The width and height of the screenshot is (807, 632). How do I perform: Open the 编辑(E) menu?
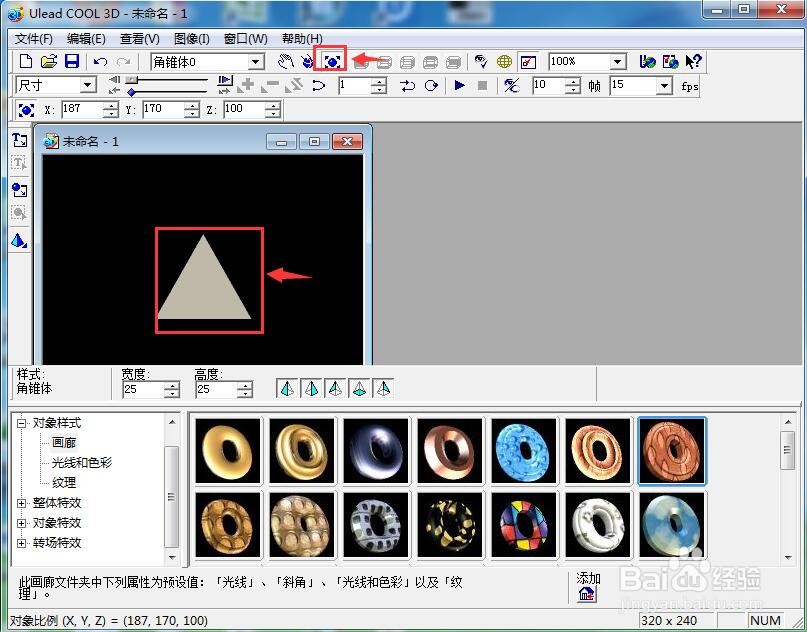(x=86, y=39)
